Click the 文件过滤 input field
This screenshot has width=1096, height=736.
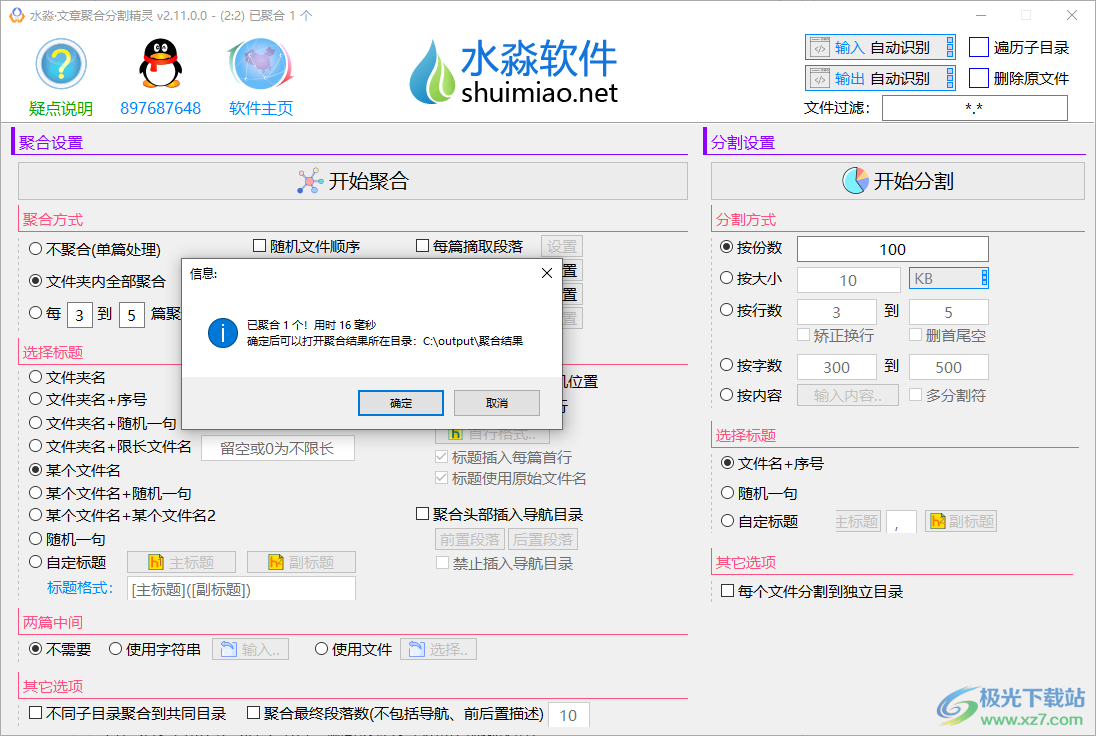click(974, 108)
